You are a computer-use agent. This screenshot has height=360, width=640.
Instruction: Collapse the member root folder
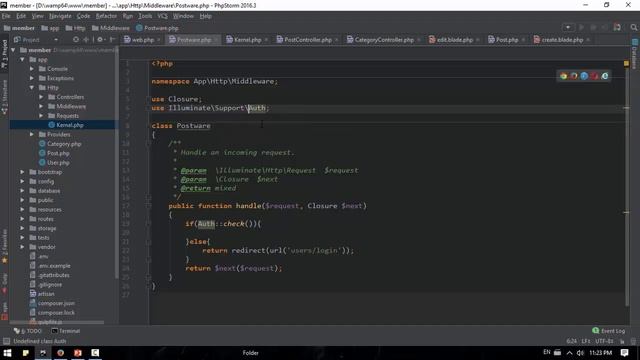point(13,50)
